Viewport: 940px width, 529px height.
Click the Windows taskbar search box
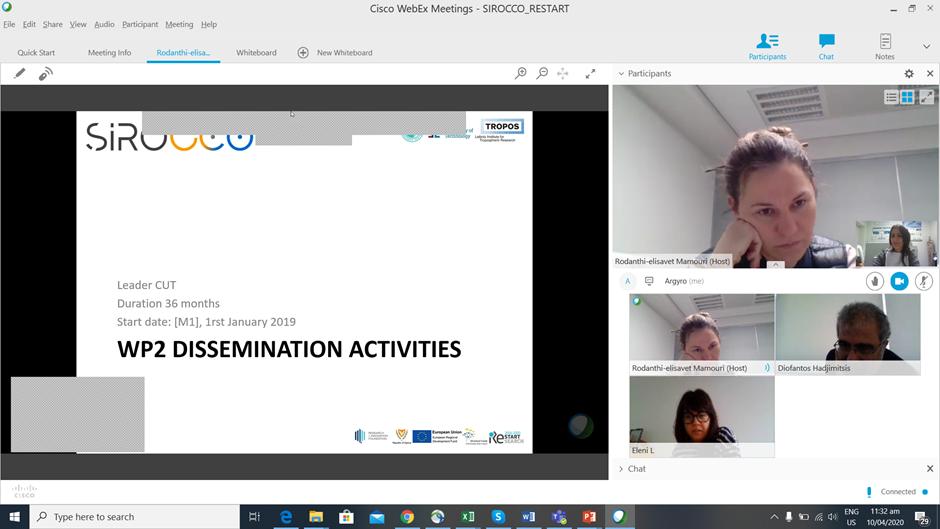click(135, 517)
